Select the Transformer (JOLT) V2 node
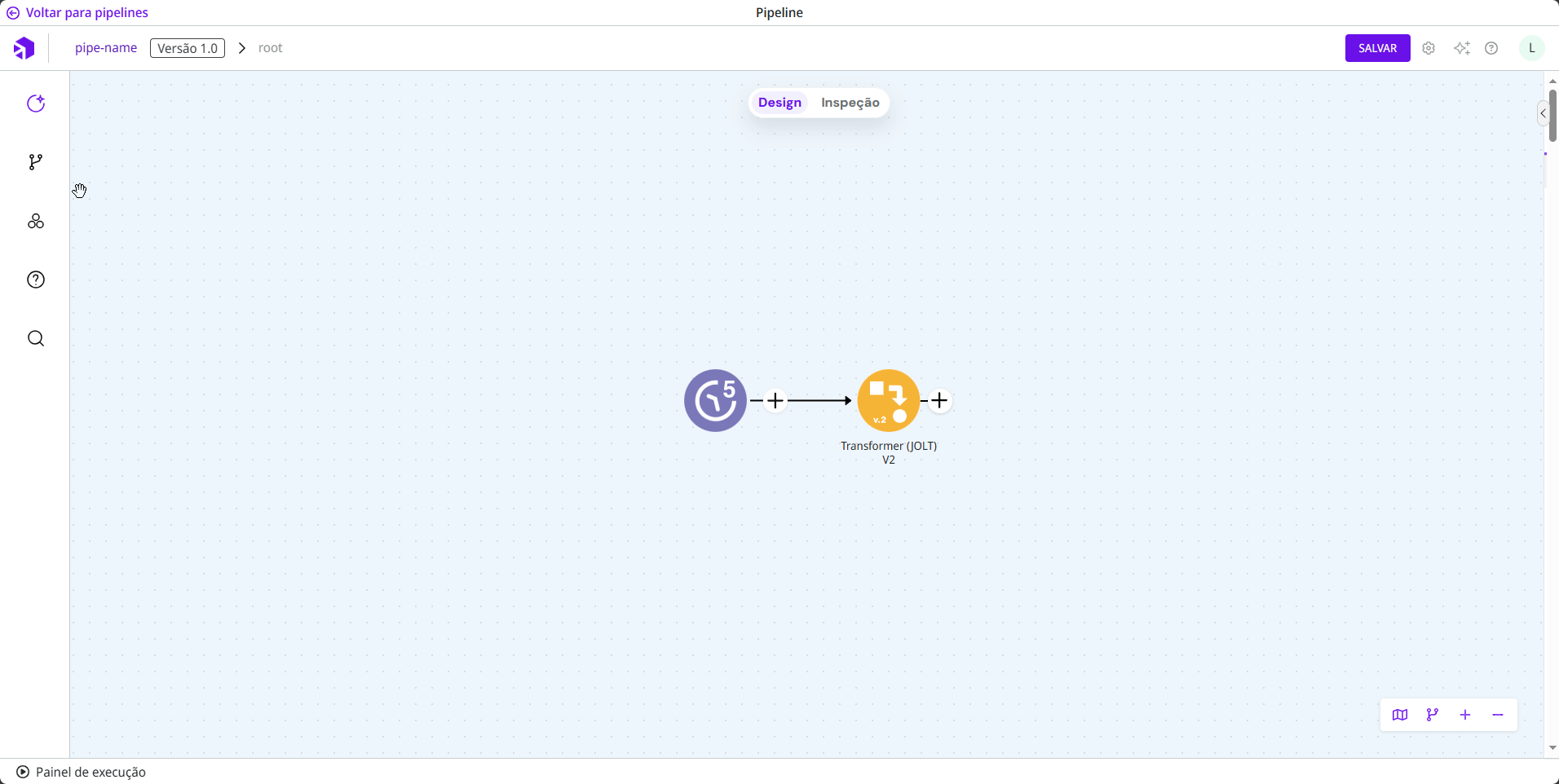 (888, 400)
